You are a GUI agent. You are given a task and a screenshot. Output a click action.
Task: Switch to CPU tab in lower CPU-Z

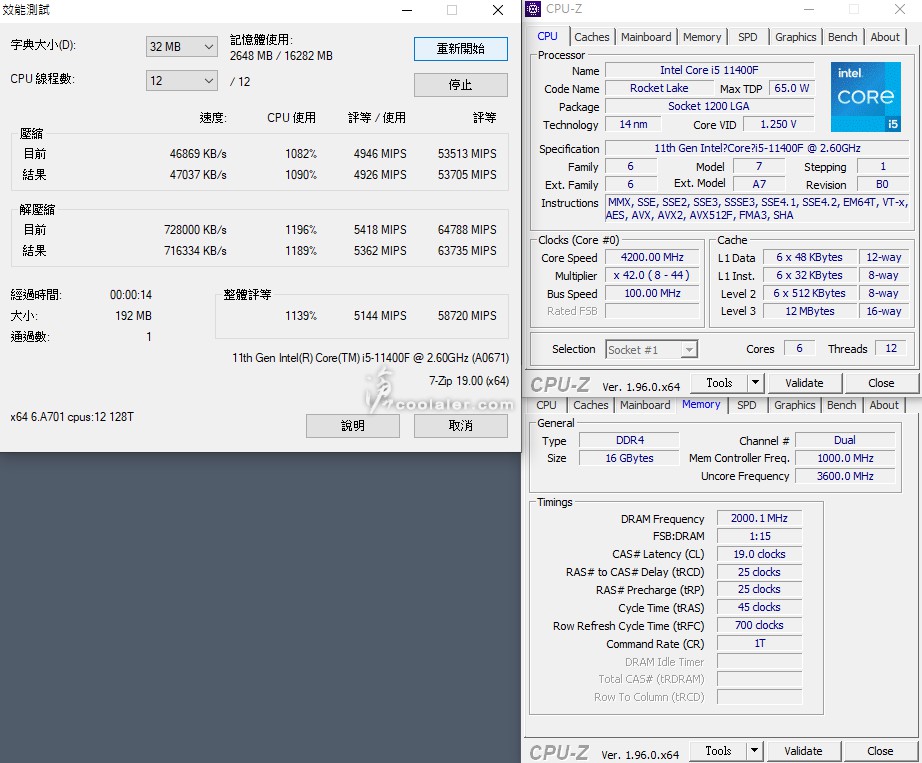(546, 405)
